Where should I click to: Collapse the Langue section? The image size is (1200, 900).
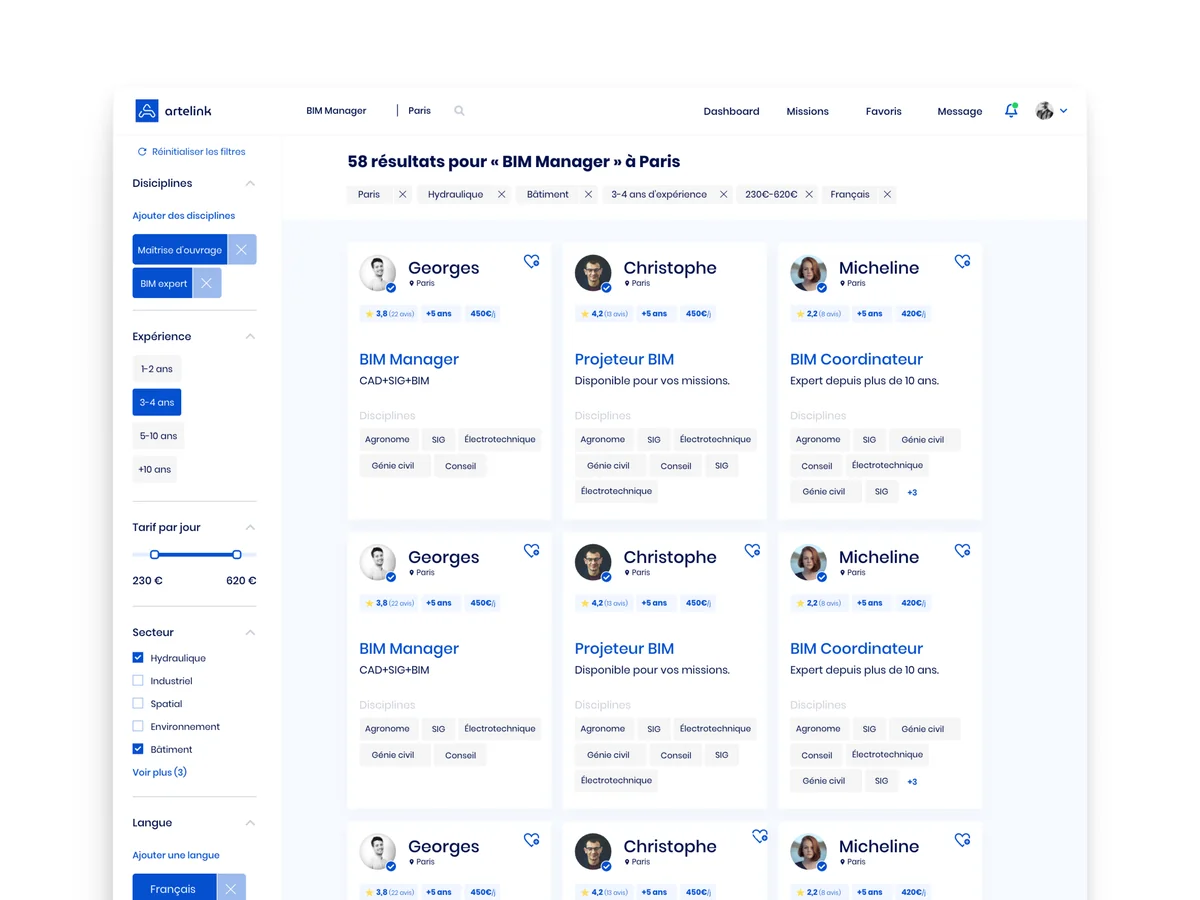click(x=250, y=823)
